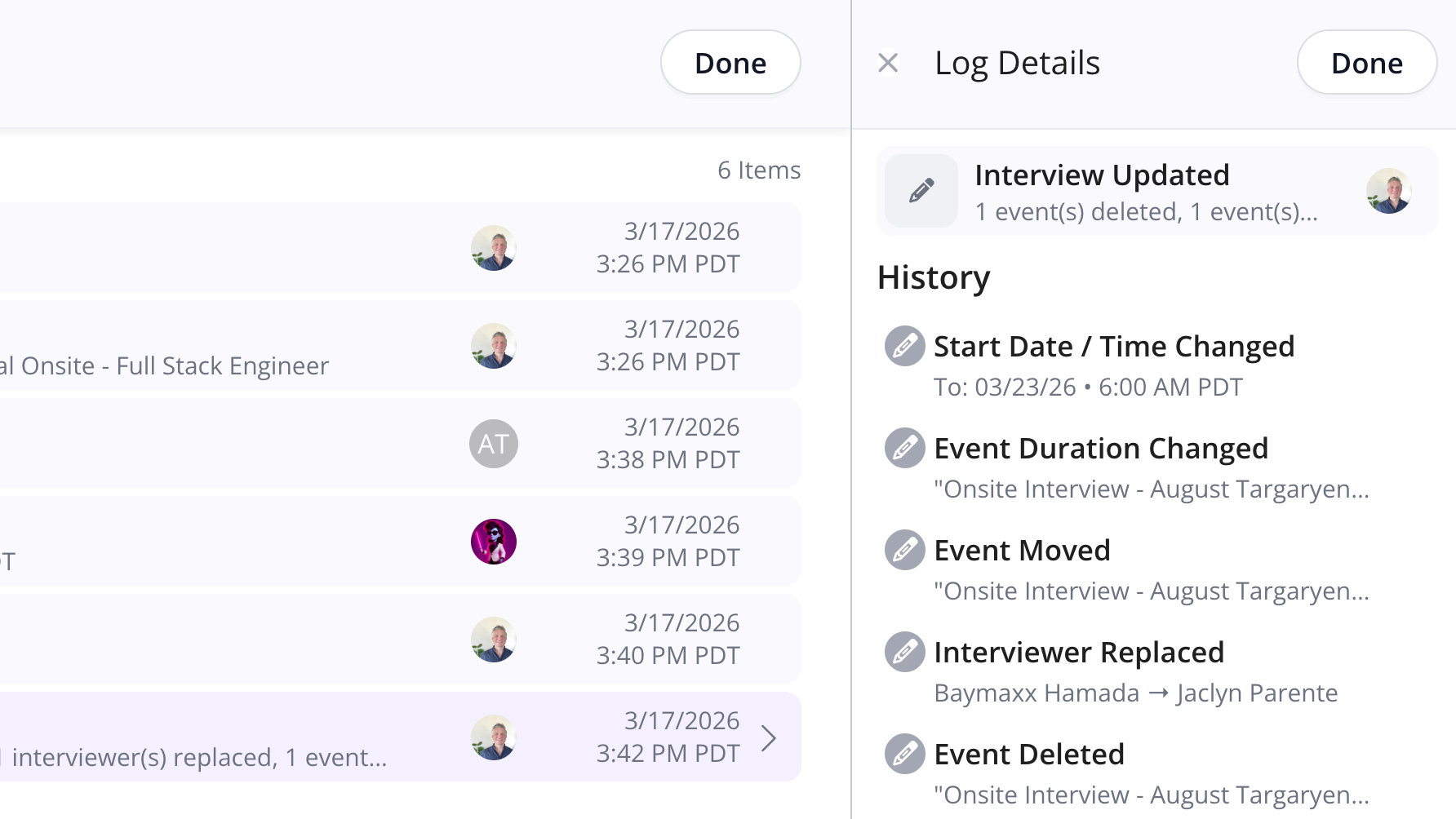
Task: Click the edit icon for Interviewer Replaced
Action: pyautogui.click(x=904, y=652)
